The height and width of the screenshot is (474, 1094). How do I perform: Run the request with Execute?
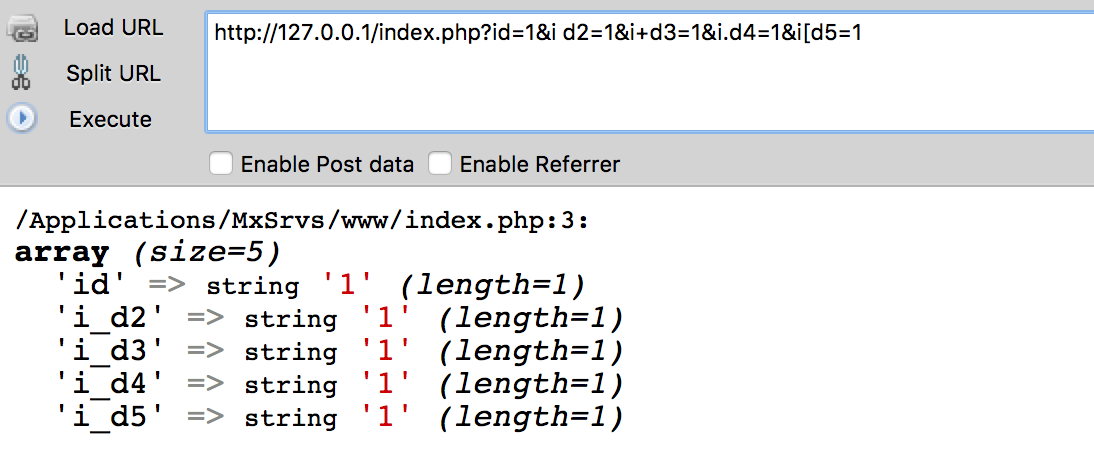(110, 119)
